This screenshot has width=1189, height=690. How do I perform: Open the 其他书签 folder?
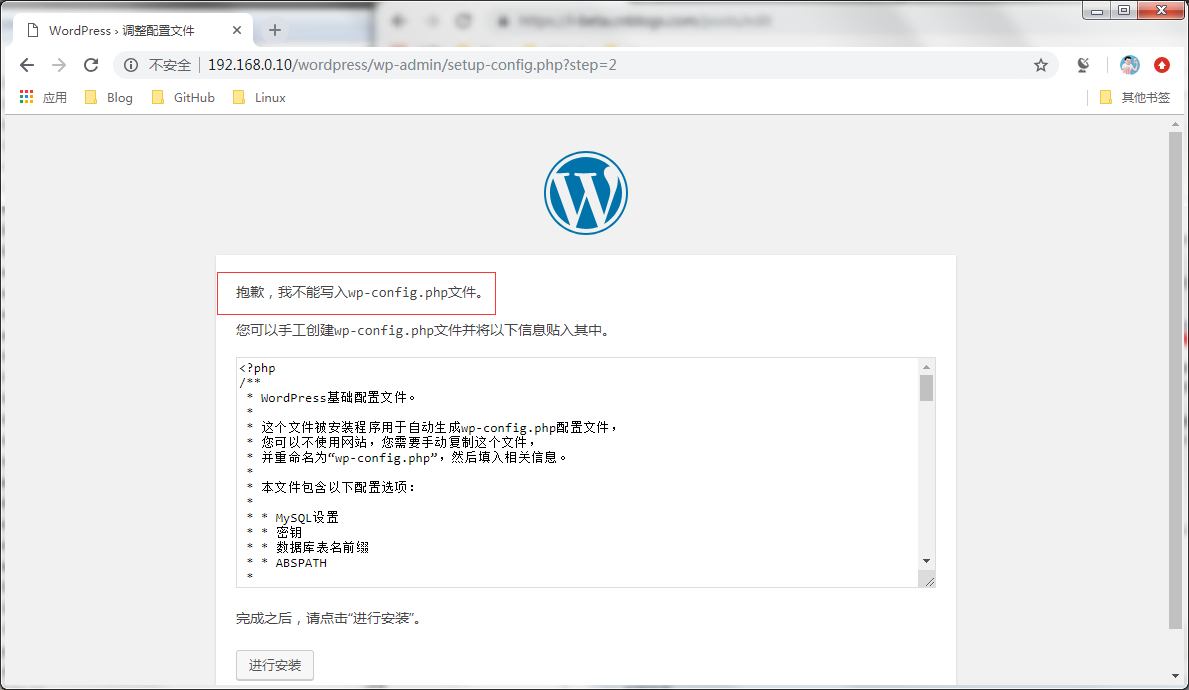pos(1134,97)
